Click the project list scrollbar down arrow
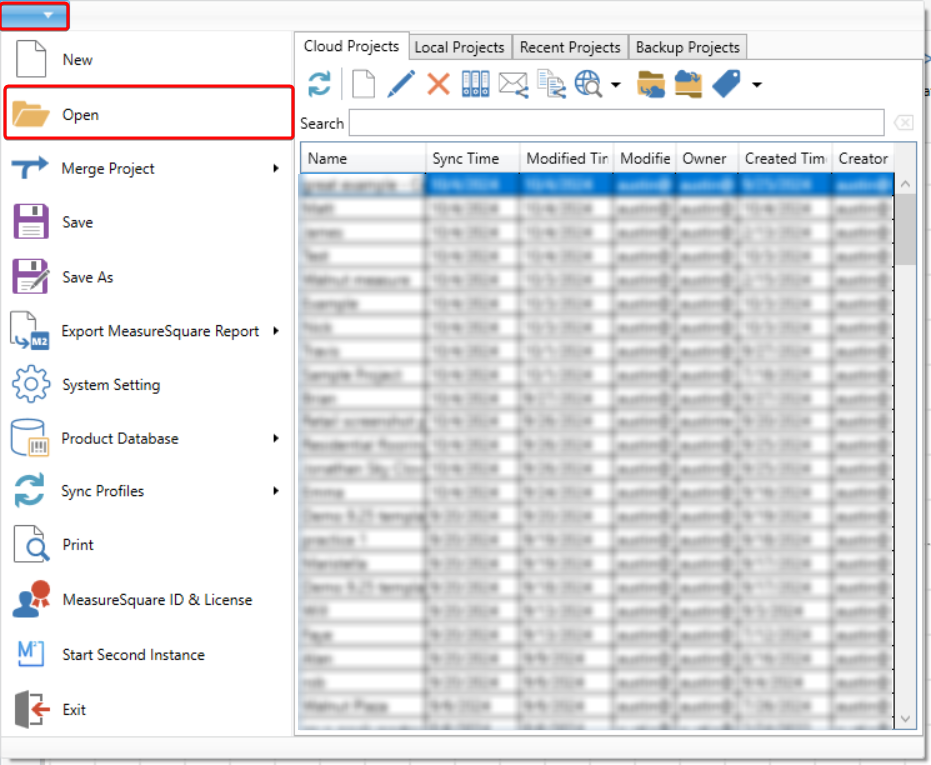Screen dimensions: 931x765 pyautogui.click(x=905, y=719)
